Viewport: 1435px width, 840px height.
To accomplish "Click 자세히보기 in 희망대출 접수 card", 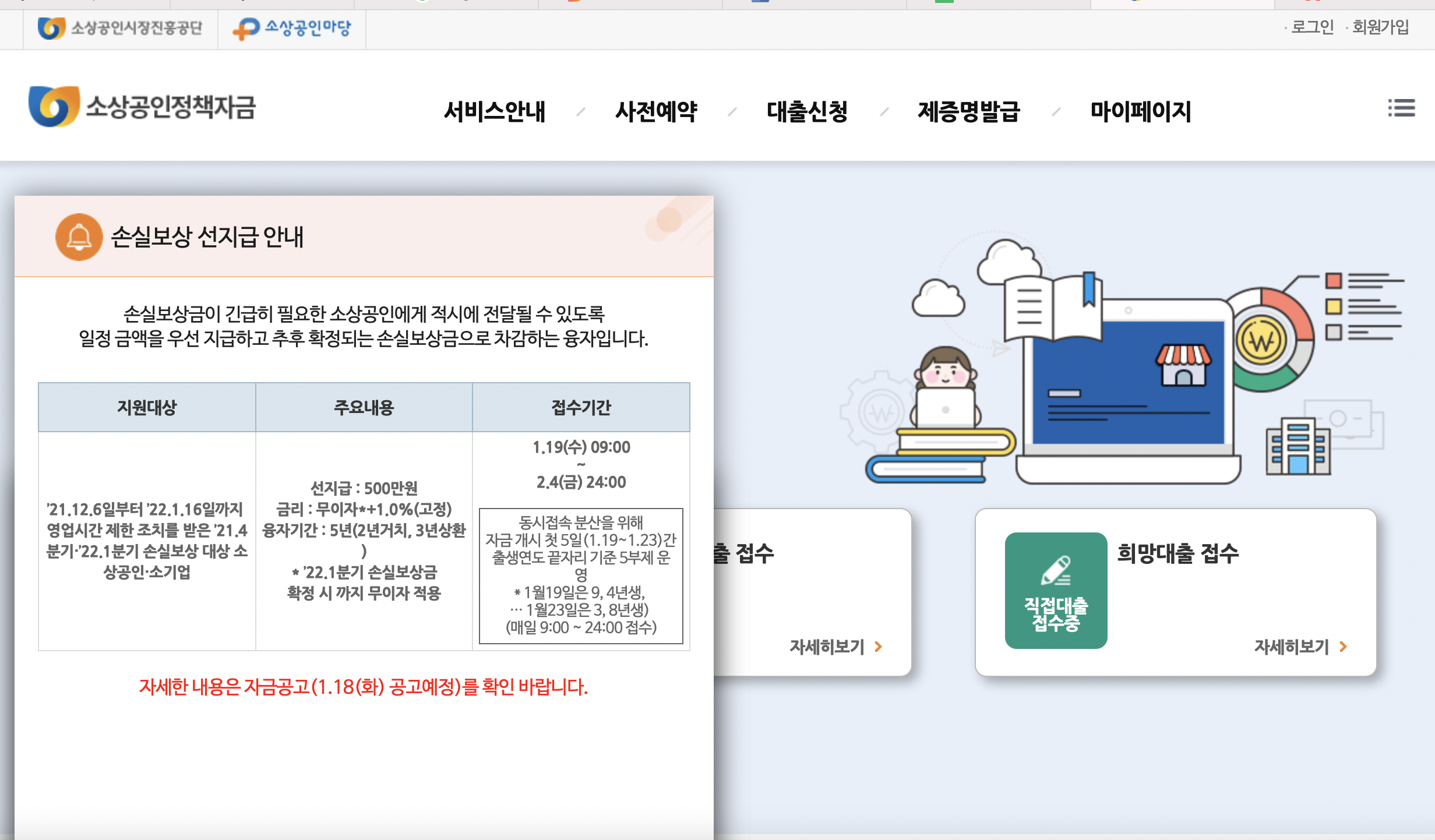I will (1292, 647).
